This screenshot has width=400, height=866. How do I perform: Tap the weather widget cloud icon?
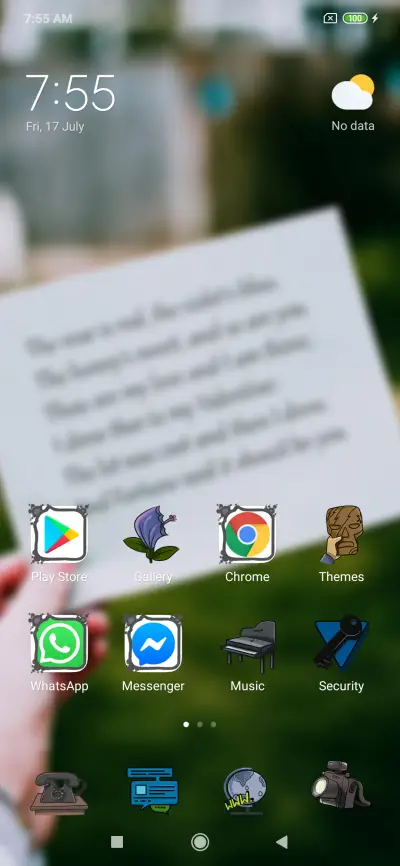(x=352, y=92)
